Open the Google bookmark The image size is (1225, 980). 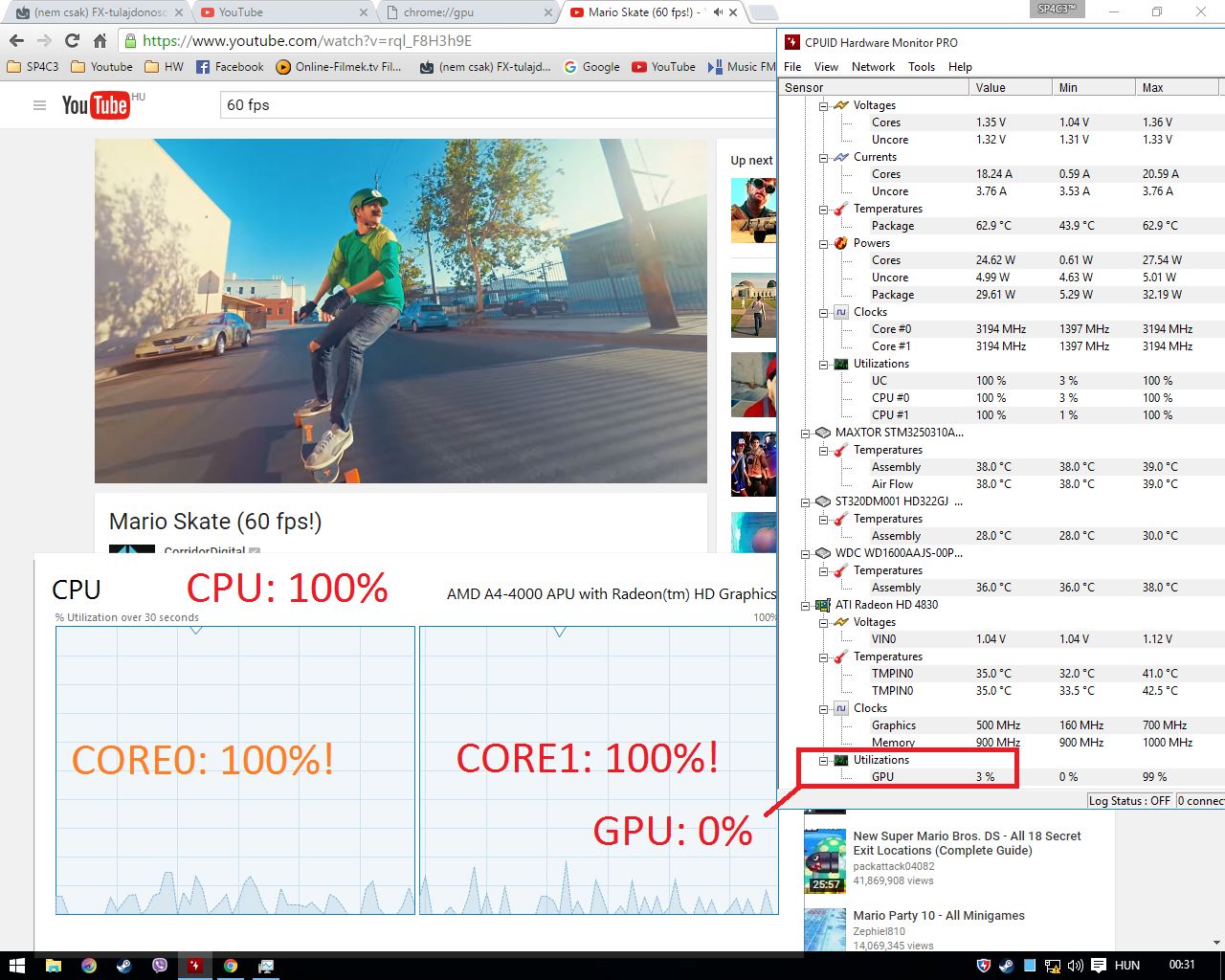(x=592, y=67)
